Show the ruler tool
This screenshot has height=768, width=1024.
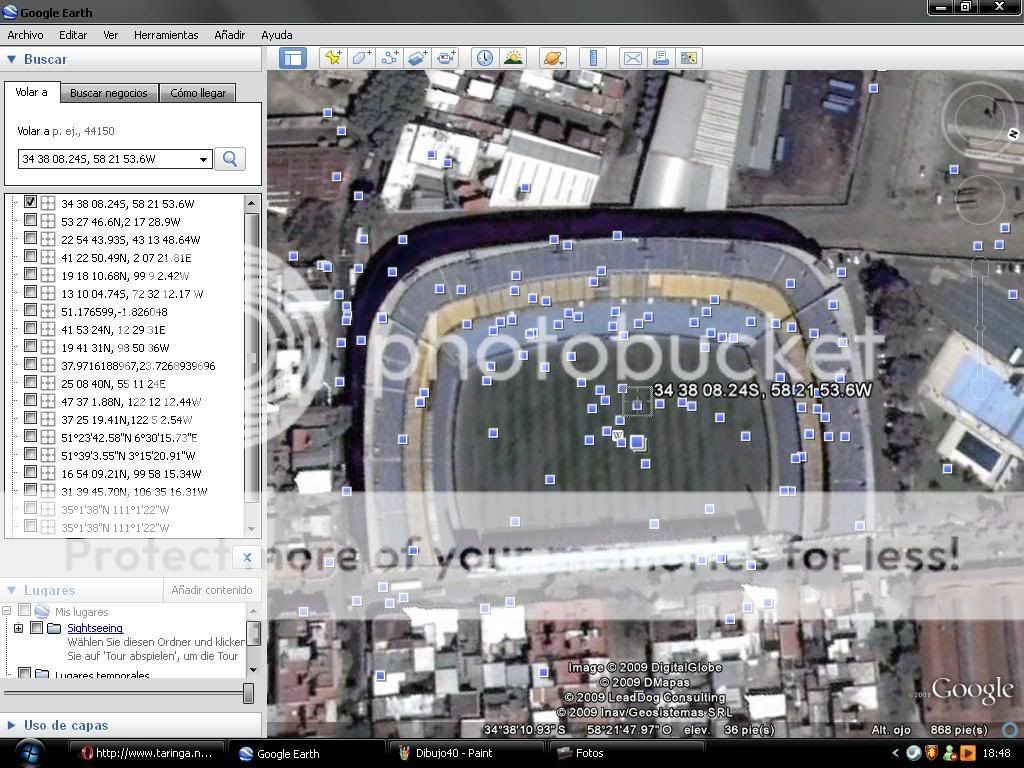click(x=593, y=58)
